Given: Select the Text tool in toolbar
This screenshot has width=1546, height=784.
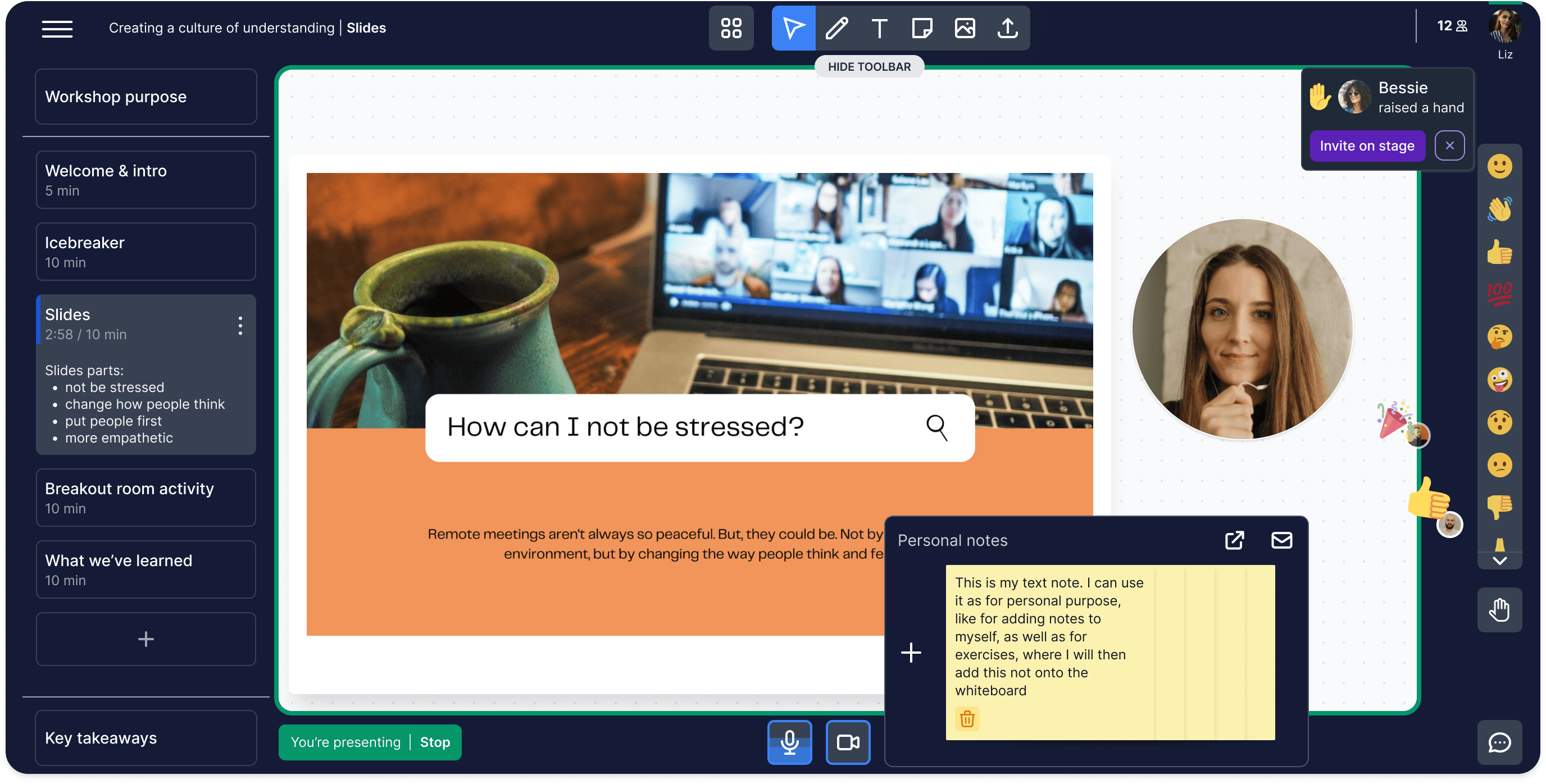Looking at the screenshot, I should click(x=879, y=28).
